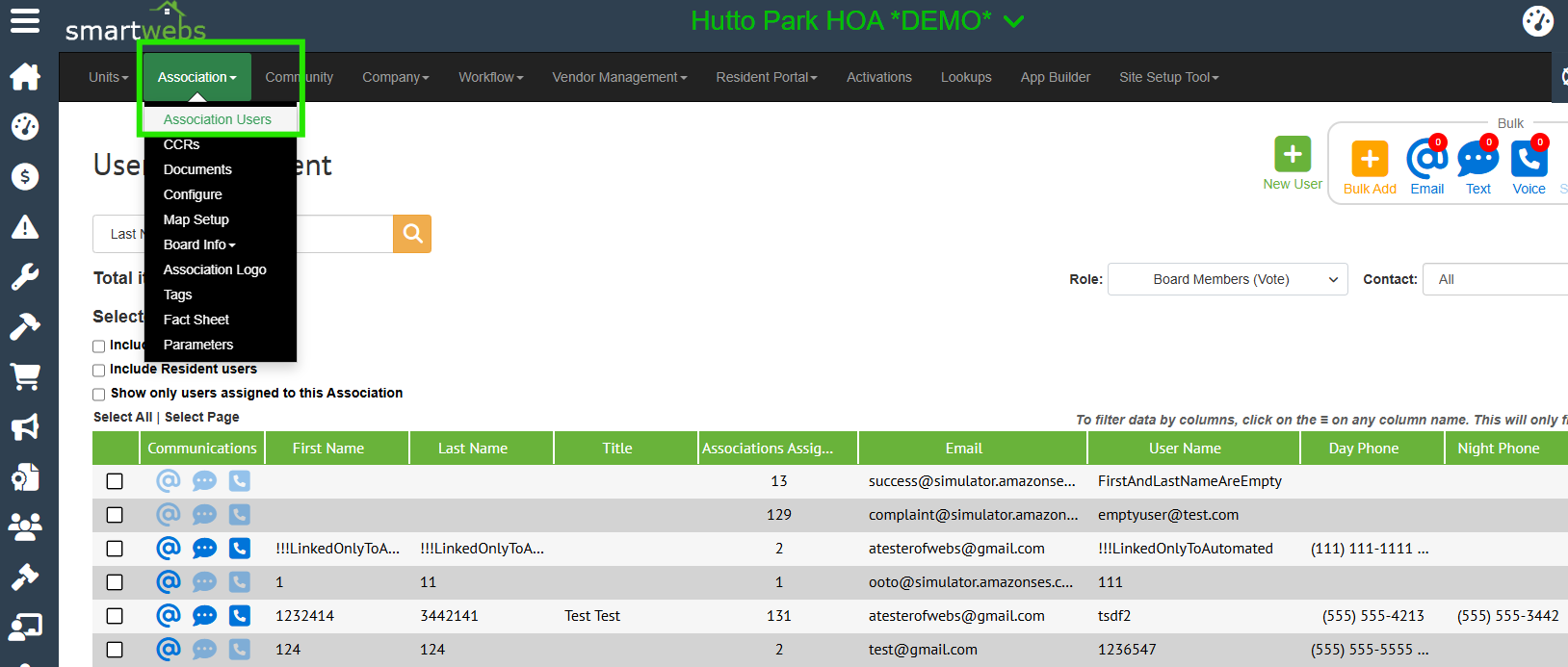This screenshot has width=1568, height=667.
Task: Open the hamburger menu icon
Action: tap(25, 20)
